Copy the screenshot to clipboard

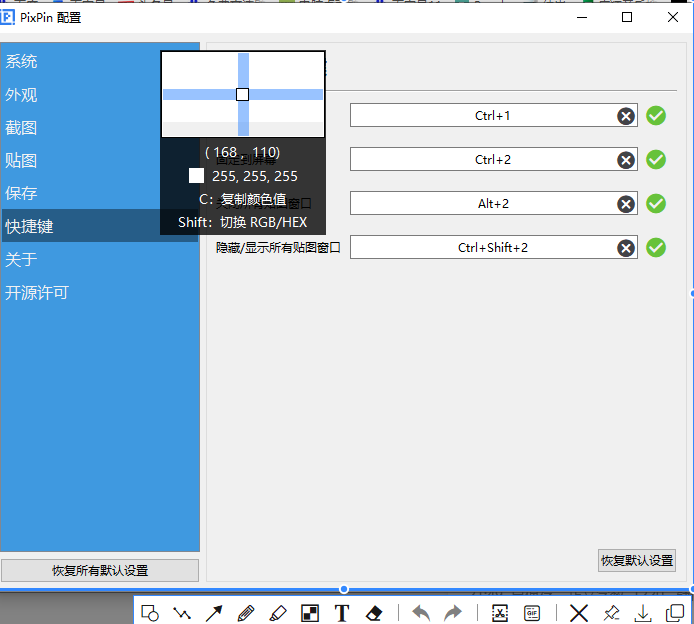(x=675, y=613)
